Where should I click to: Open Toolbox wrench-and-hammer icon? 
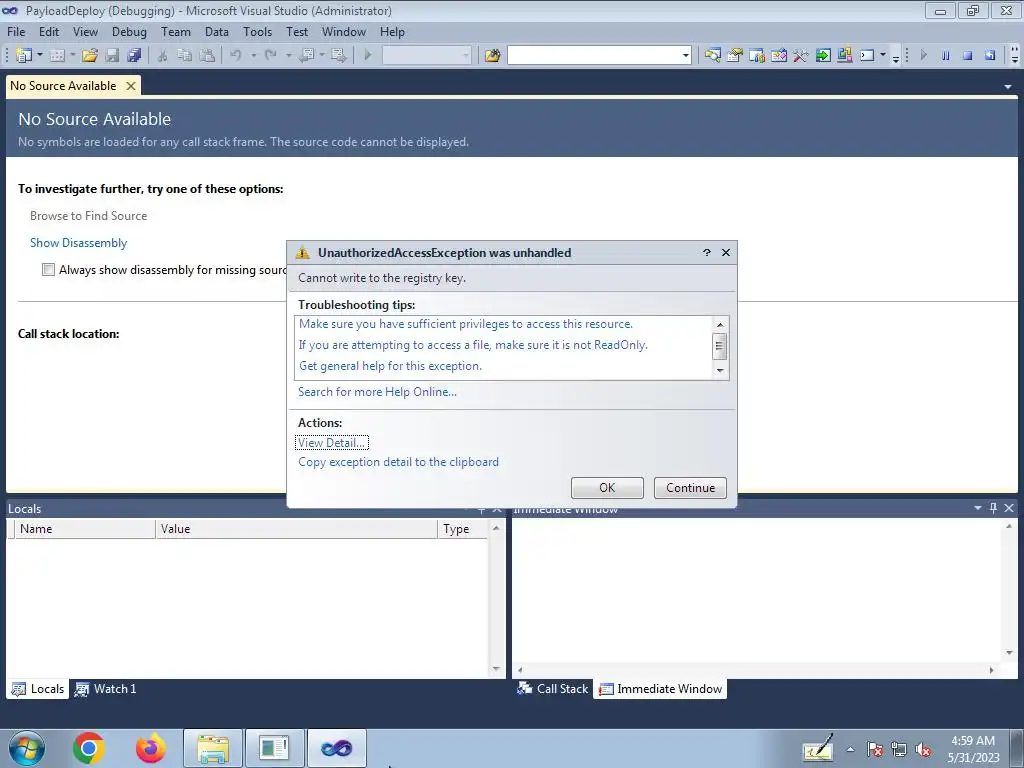(x=801, y=56)
